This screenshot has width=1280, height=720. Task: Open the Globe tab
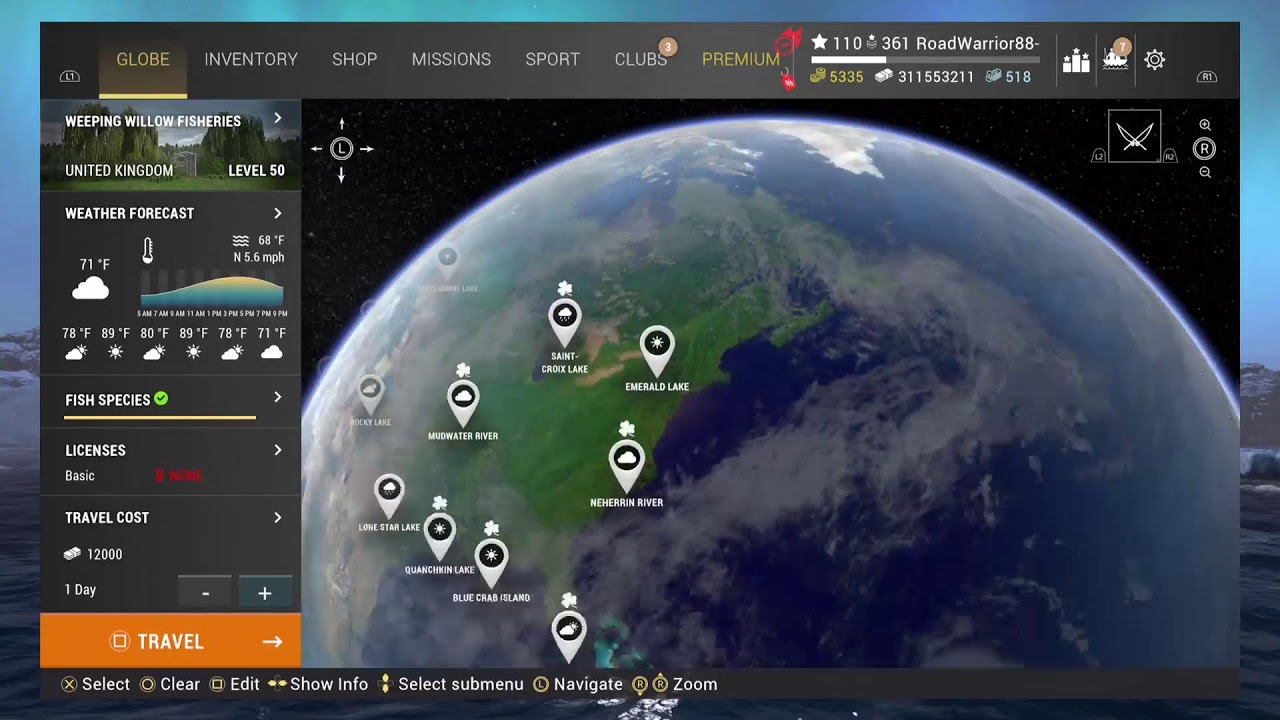(143, 60)
